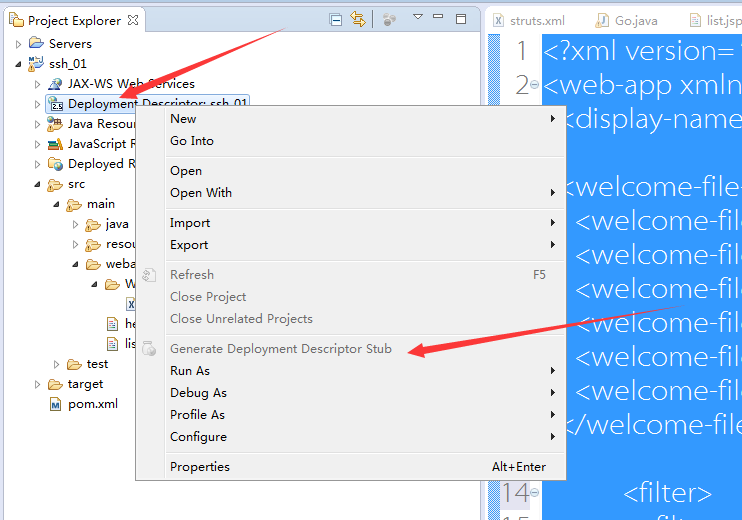Click the target folder icon
Screen dimensions: 742x520
click(x=55, y=384)
